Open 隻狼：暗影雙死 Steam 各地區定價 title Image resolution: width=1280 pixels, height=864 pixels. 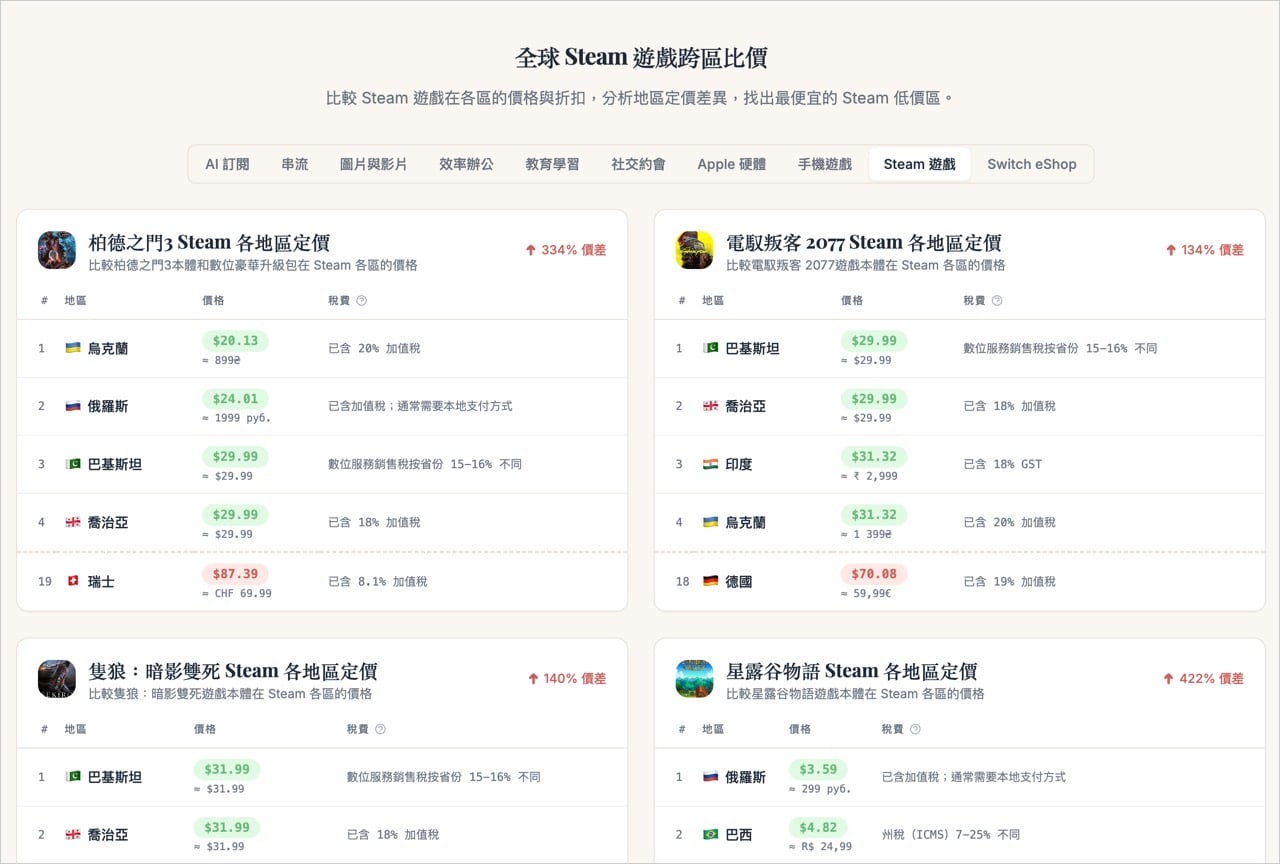click(233, 671)
